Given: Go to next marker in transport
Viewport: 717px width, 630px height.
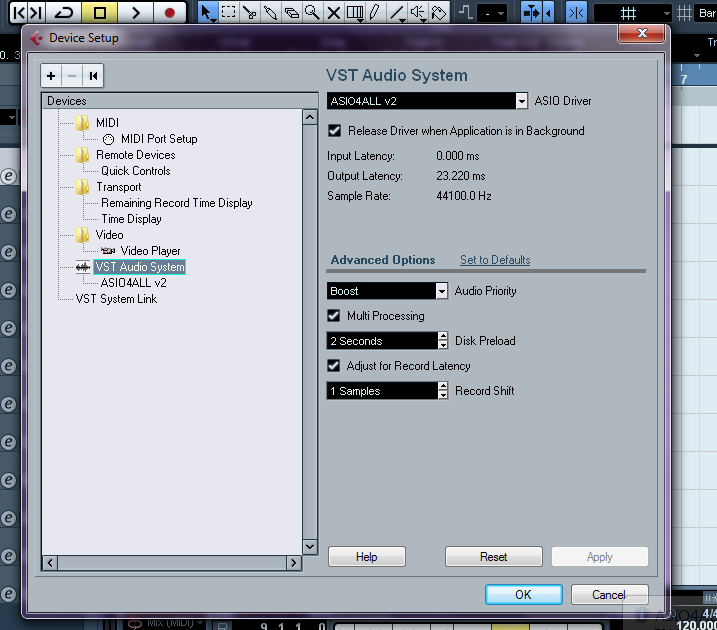Looking at the screenshot, I should click(x=36, y=12).
